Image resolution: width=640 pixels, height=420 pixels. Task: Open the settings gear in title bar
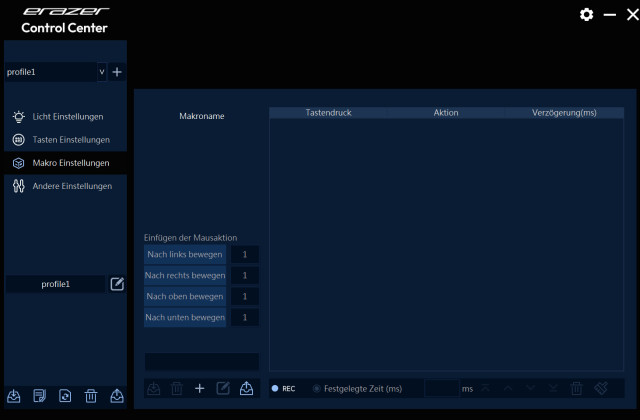587,15
